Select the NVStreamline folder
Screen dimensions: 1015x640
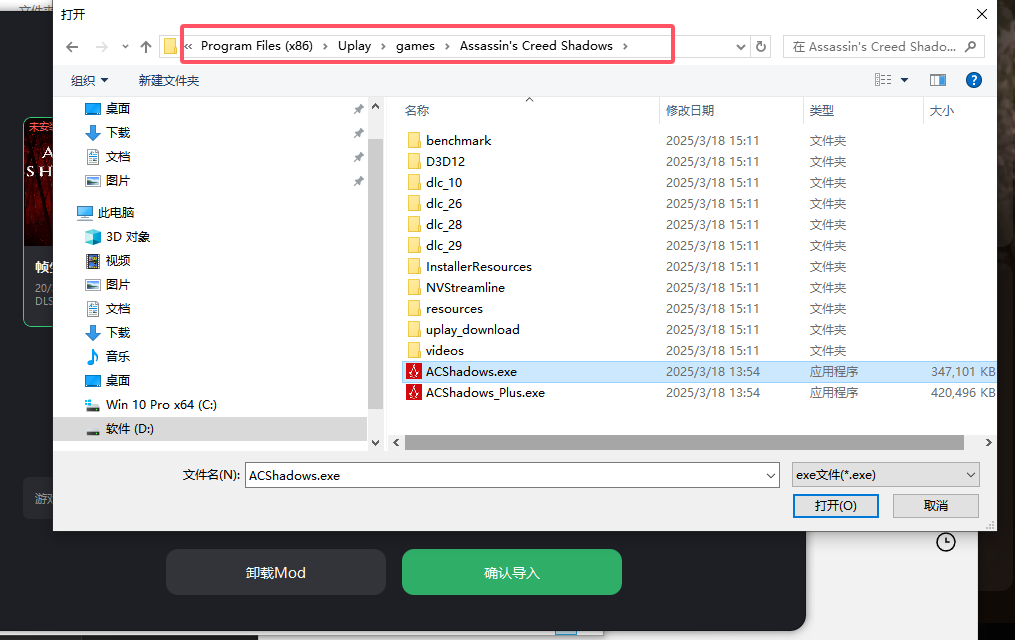pyautogui.click(x=465, y=287)
